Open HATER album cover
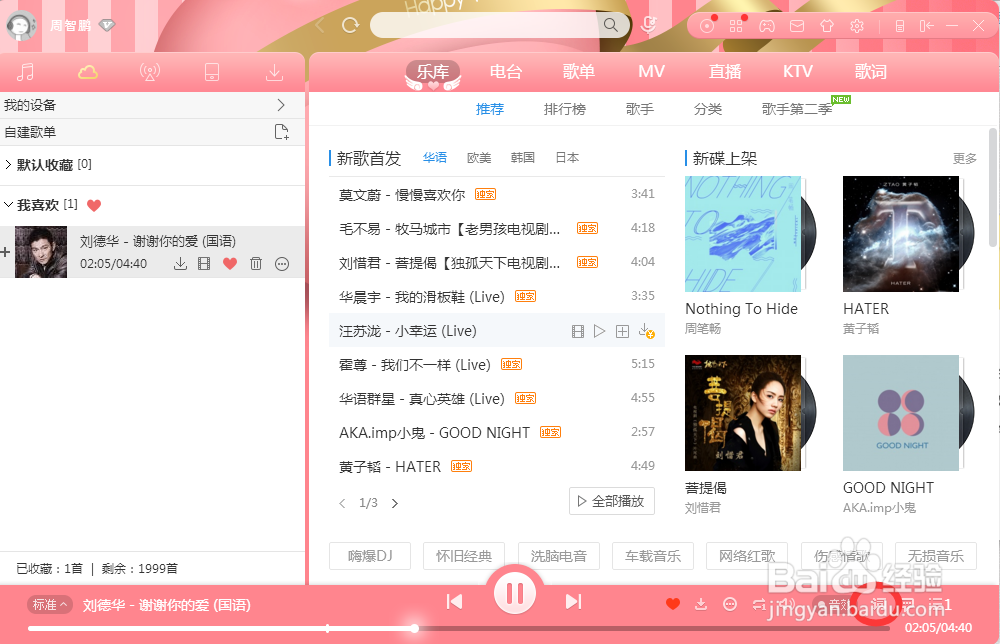This screenshot has height=644, width=1000. coord(901,234)
